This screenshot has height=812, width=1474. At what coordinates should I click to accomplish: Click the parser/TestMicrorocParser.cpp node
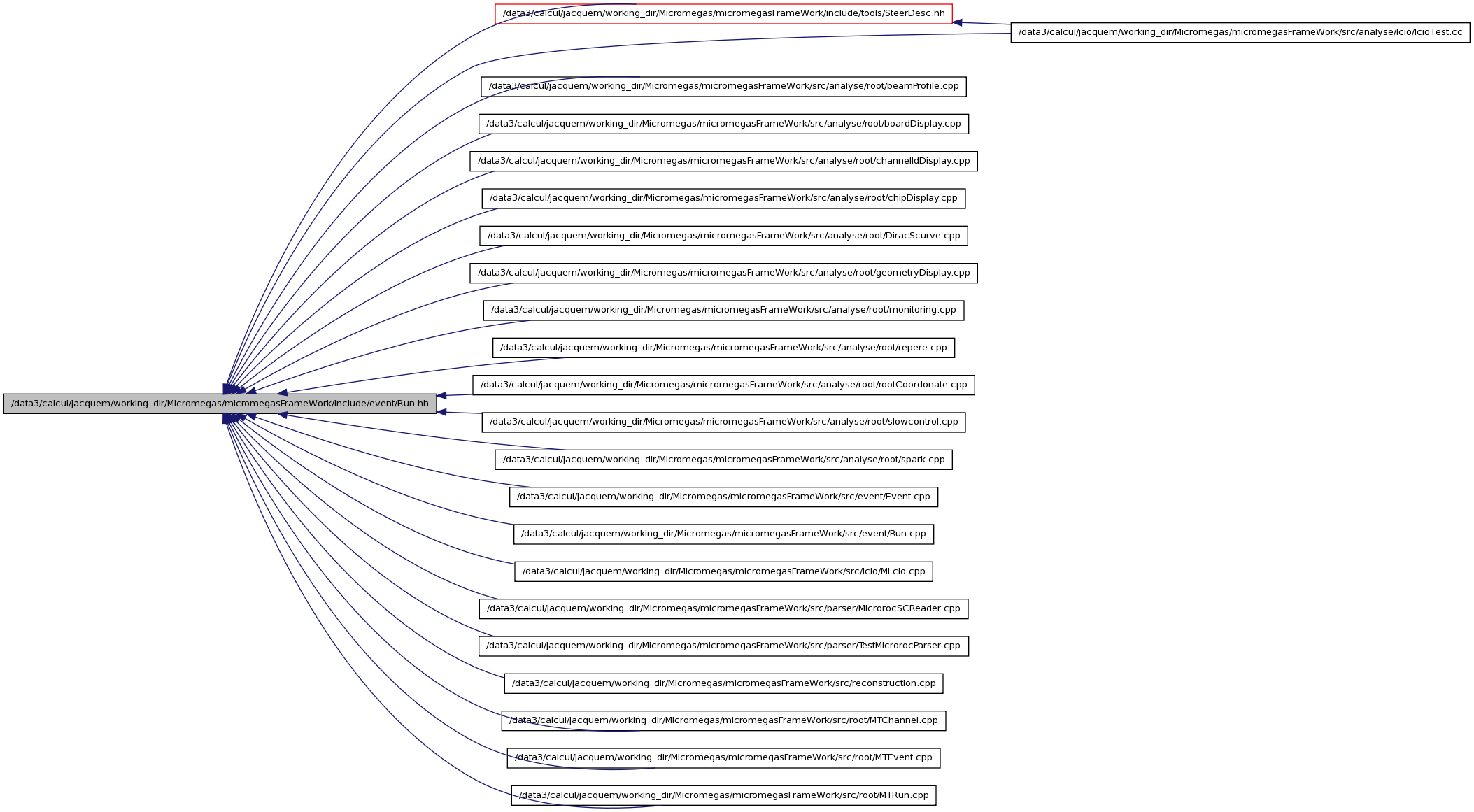coord(723,646)
